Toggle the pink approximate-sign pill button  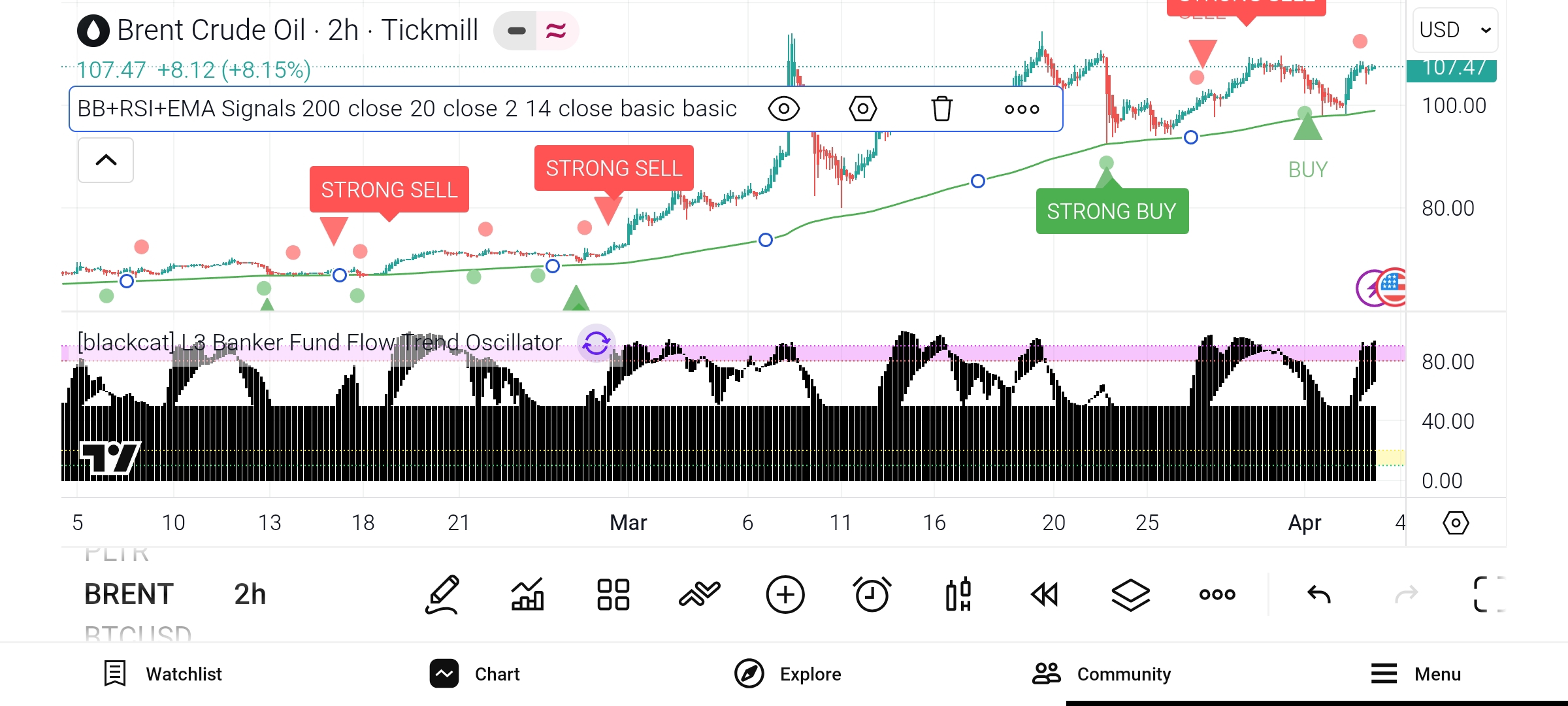(x=557, y=31)
